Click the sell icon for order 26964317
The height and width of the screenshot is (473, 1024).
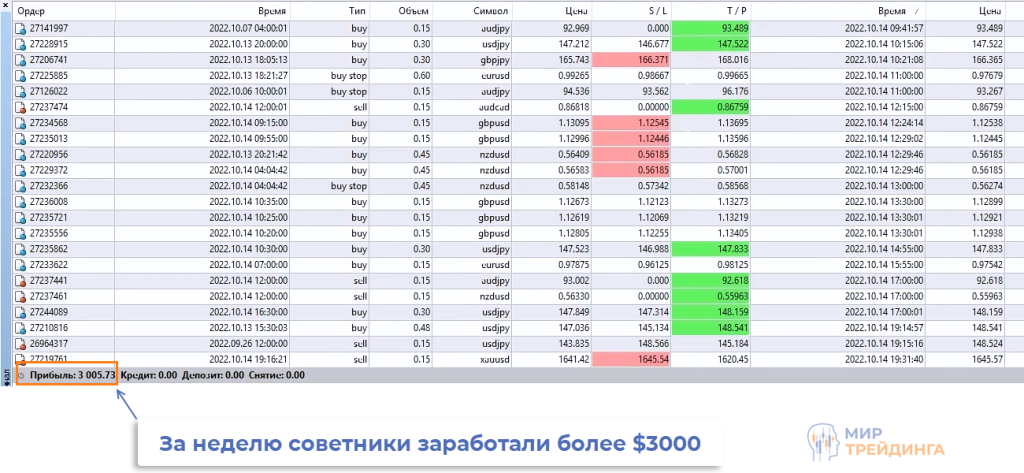click(20, 343)
